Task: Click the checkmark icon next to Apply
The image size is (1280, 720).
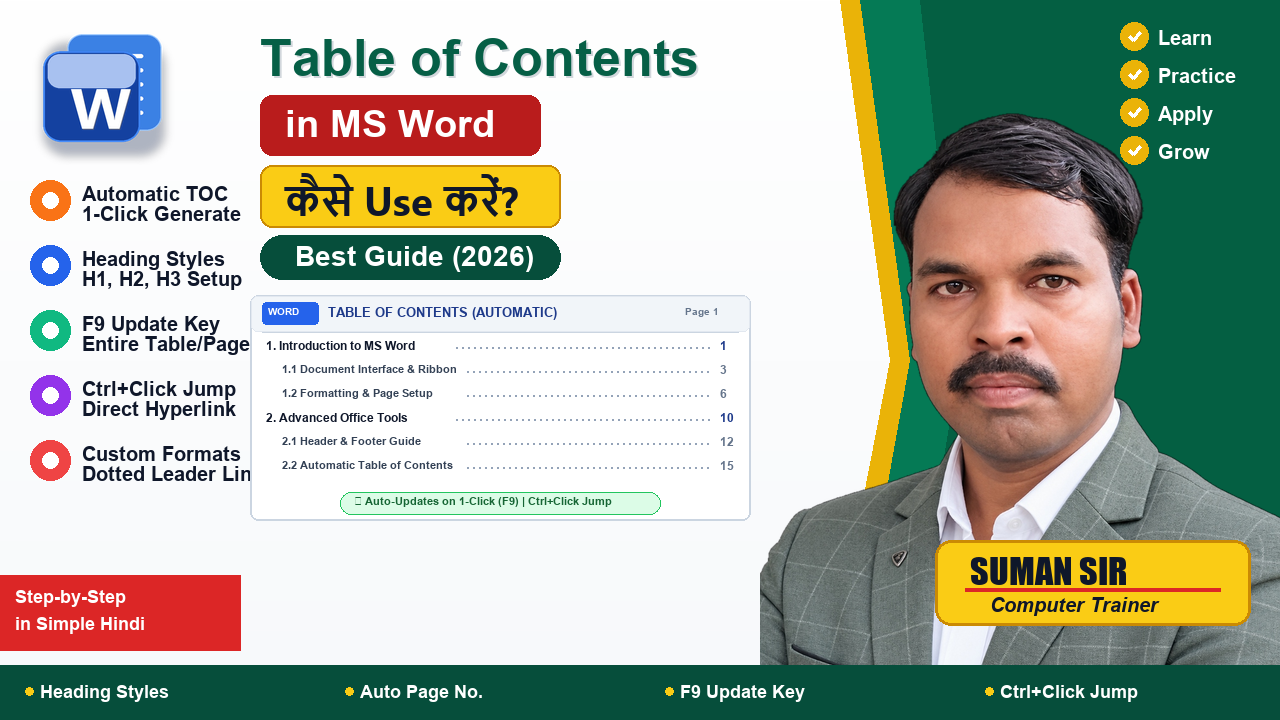Action: [x=1134, y=113]
